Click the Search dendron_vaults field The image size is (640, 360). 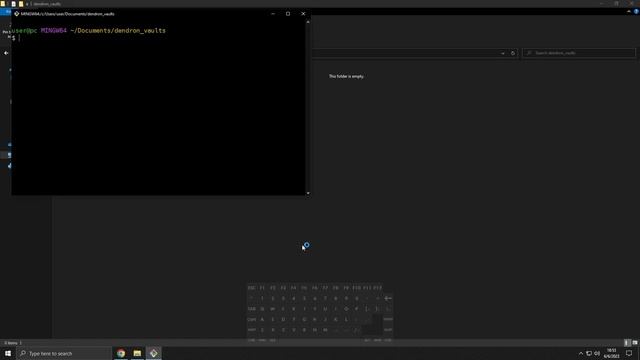point(579,53)
